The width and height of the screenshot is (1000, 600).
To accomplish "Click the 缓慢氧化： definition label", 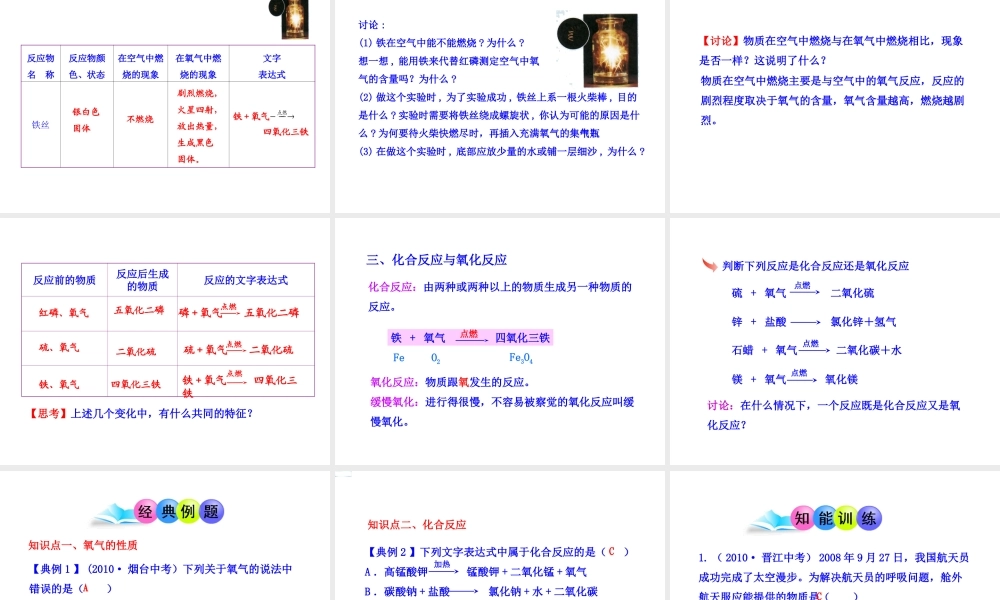I will tap(395, 402).
